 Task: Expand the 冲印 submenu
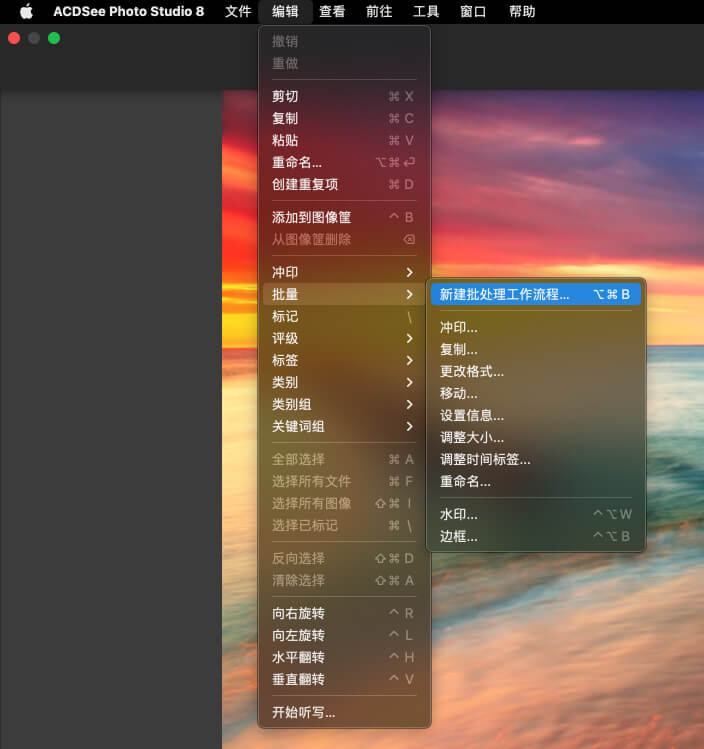(x=344, y=272)
